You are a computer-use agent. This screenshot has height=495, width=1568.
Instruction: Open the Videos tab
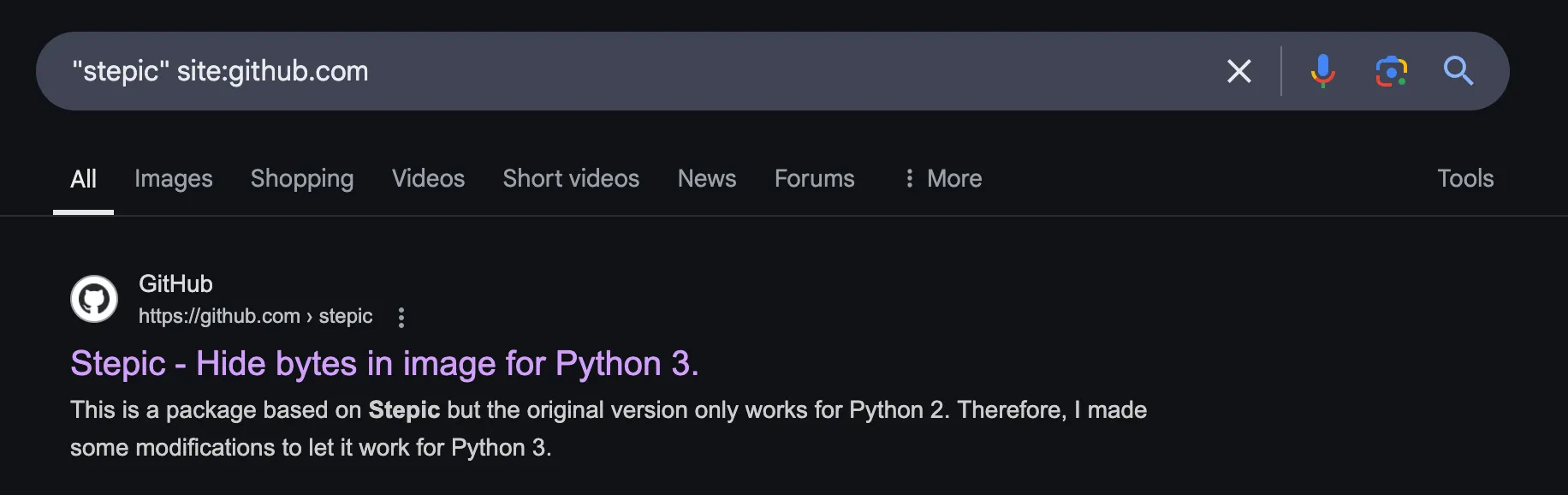[x=428, y=178]
